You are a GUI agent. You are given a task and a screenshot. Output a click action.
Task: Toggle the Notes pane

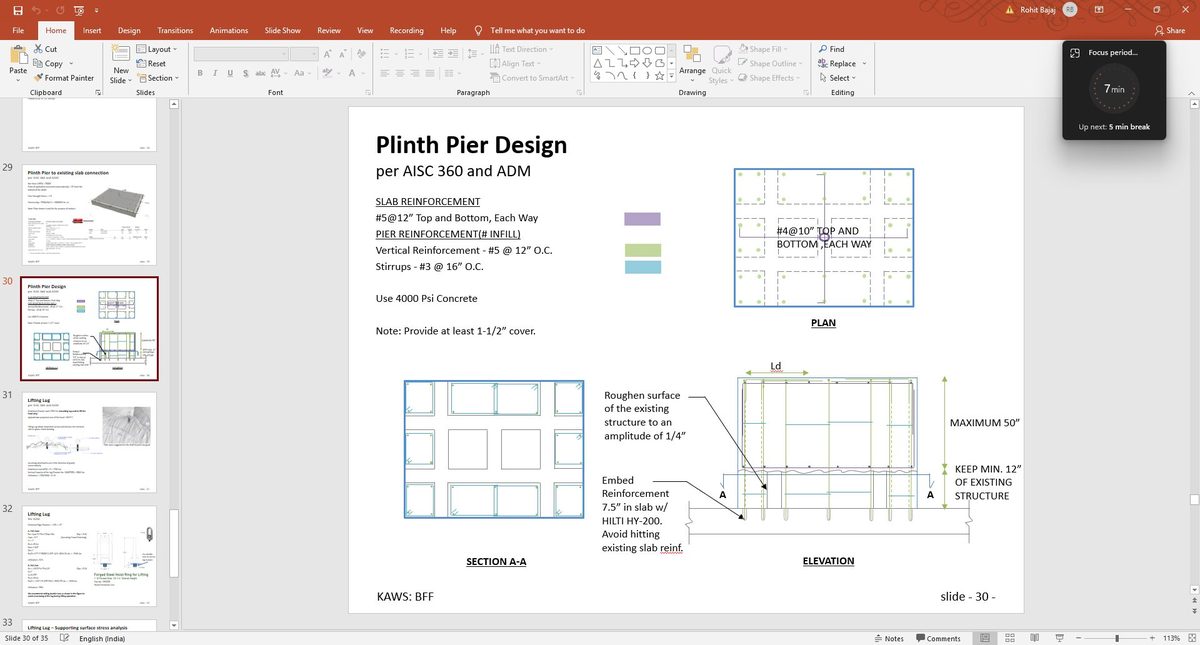tap(887, 638)
